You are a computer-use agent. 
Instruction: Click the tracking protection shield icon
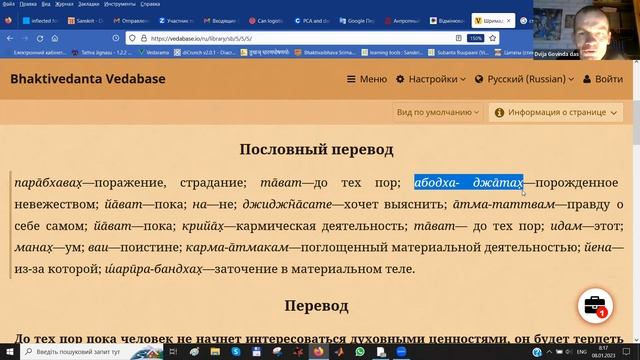tap(132, 38)
